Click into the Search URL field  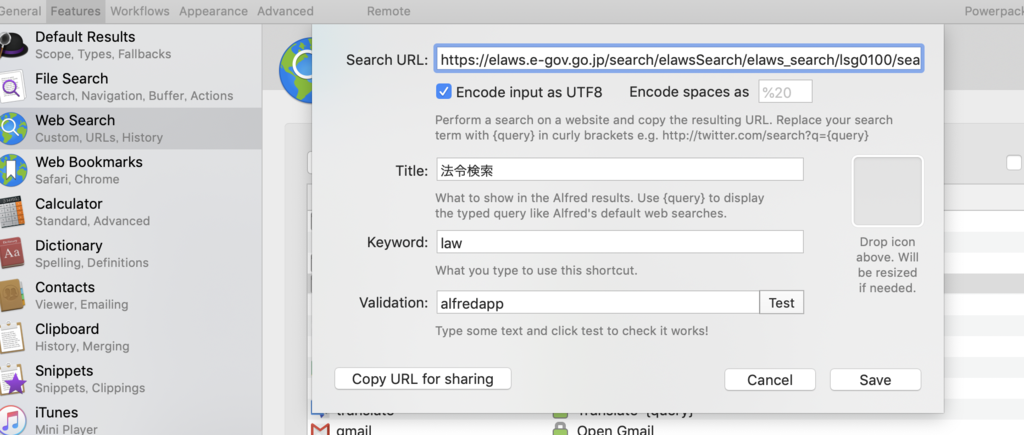(679, 60)
